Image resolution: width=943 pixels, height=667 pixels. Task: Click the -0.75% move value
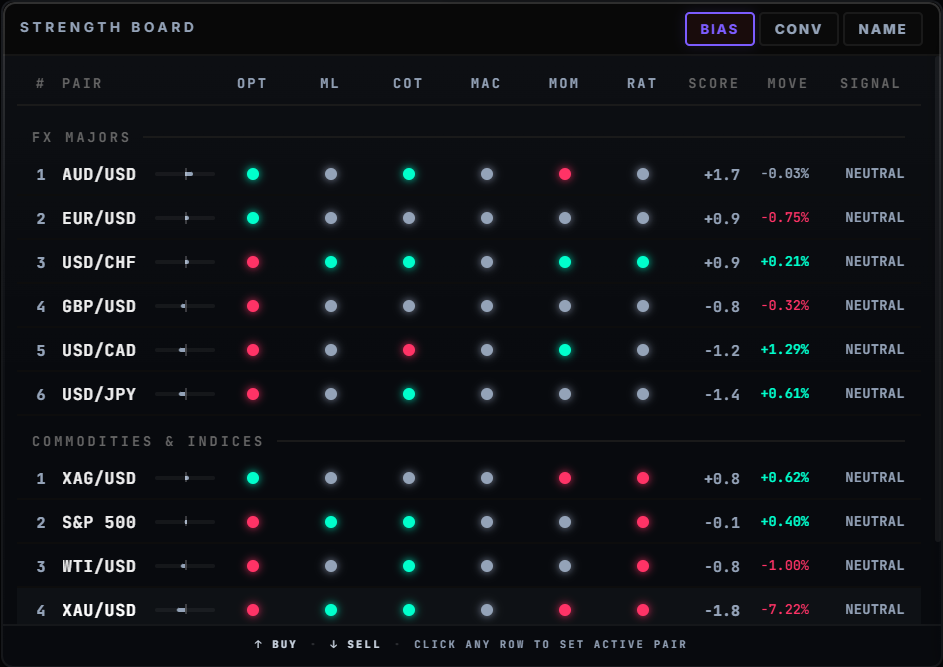(785, 218)
